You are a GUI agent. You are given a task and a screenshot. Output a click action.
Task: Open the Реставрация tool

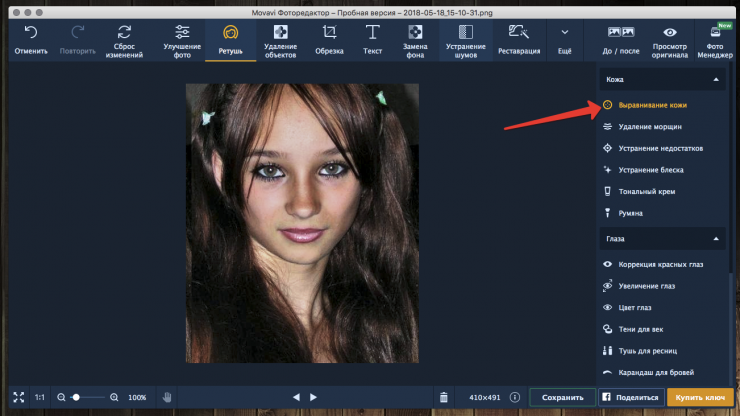point(519,40)
